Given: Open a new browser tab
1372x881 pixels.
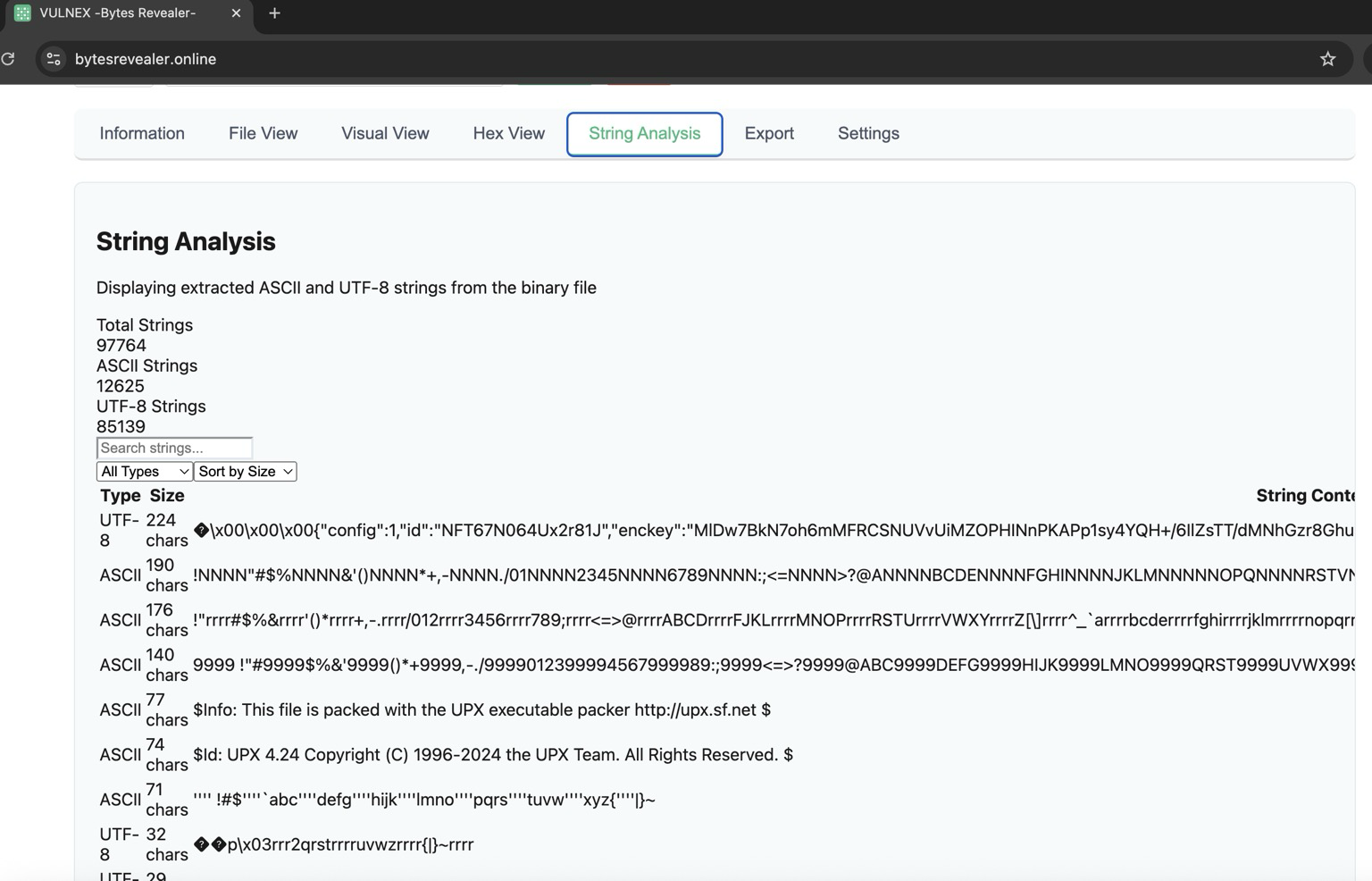Looking at the screenshot, I should 274,13.
